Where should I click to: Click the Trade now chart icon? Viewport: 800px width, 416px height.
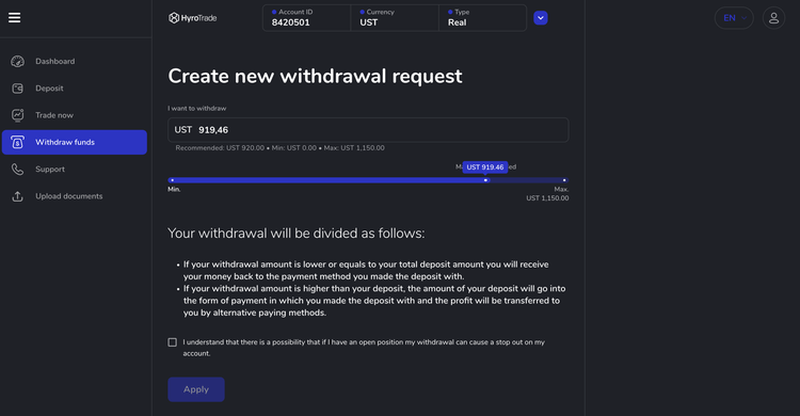click(x=18, y=115)
